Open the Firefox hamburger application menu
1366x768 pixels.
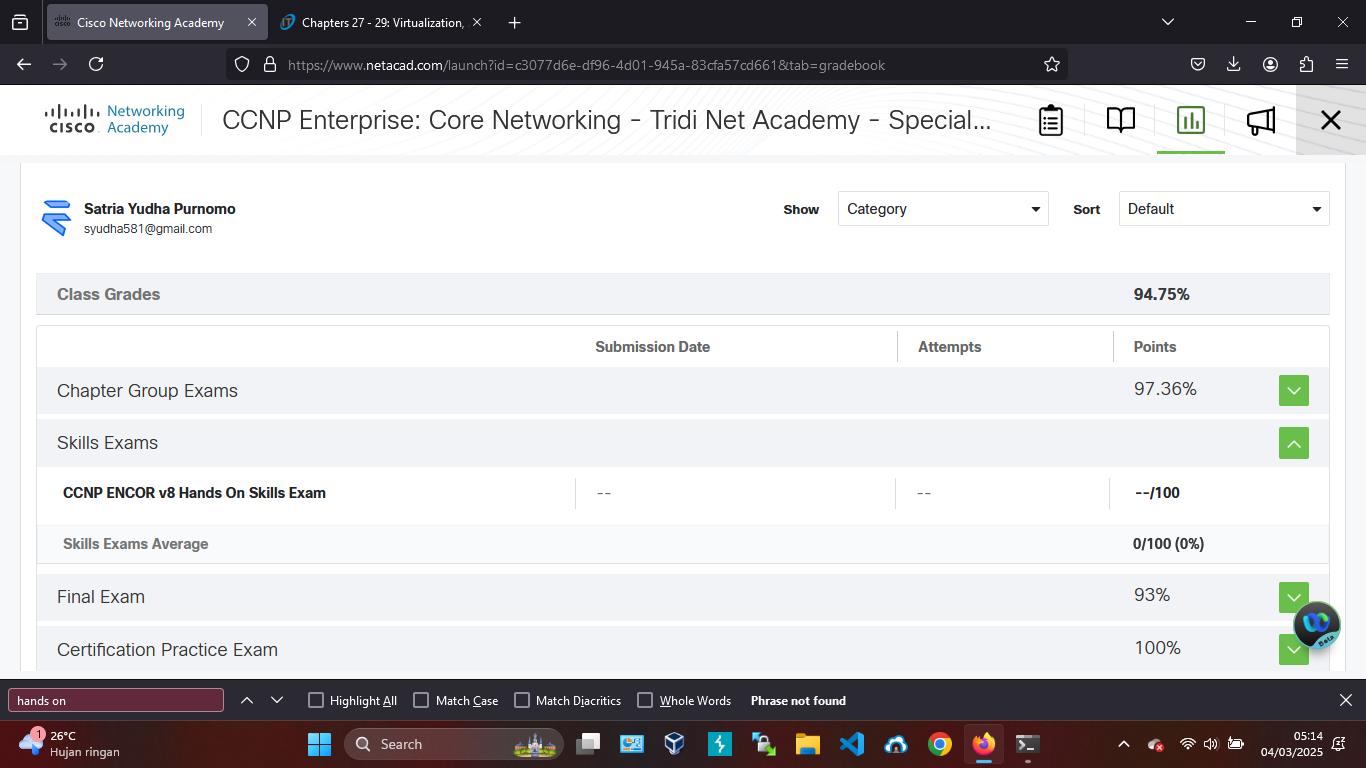click(x=1342, y=64)
